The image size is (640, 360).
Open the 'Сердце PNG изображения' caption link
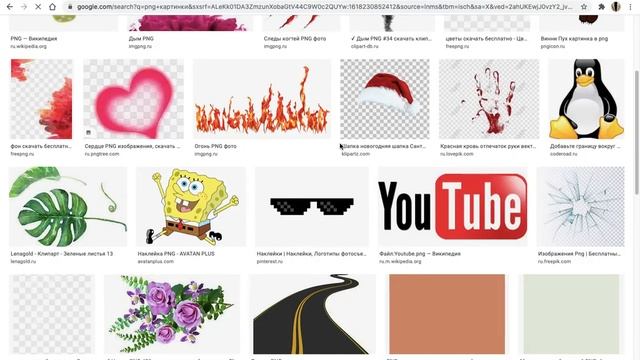tap(132, 146)
